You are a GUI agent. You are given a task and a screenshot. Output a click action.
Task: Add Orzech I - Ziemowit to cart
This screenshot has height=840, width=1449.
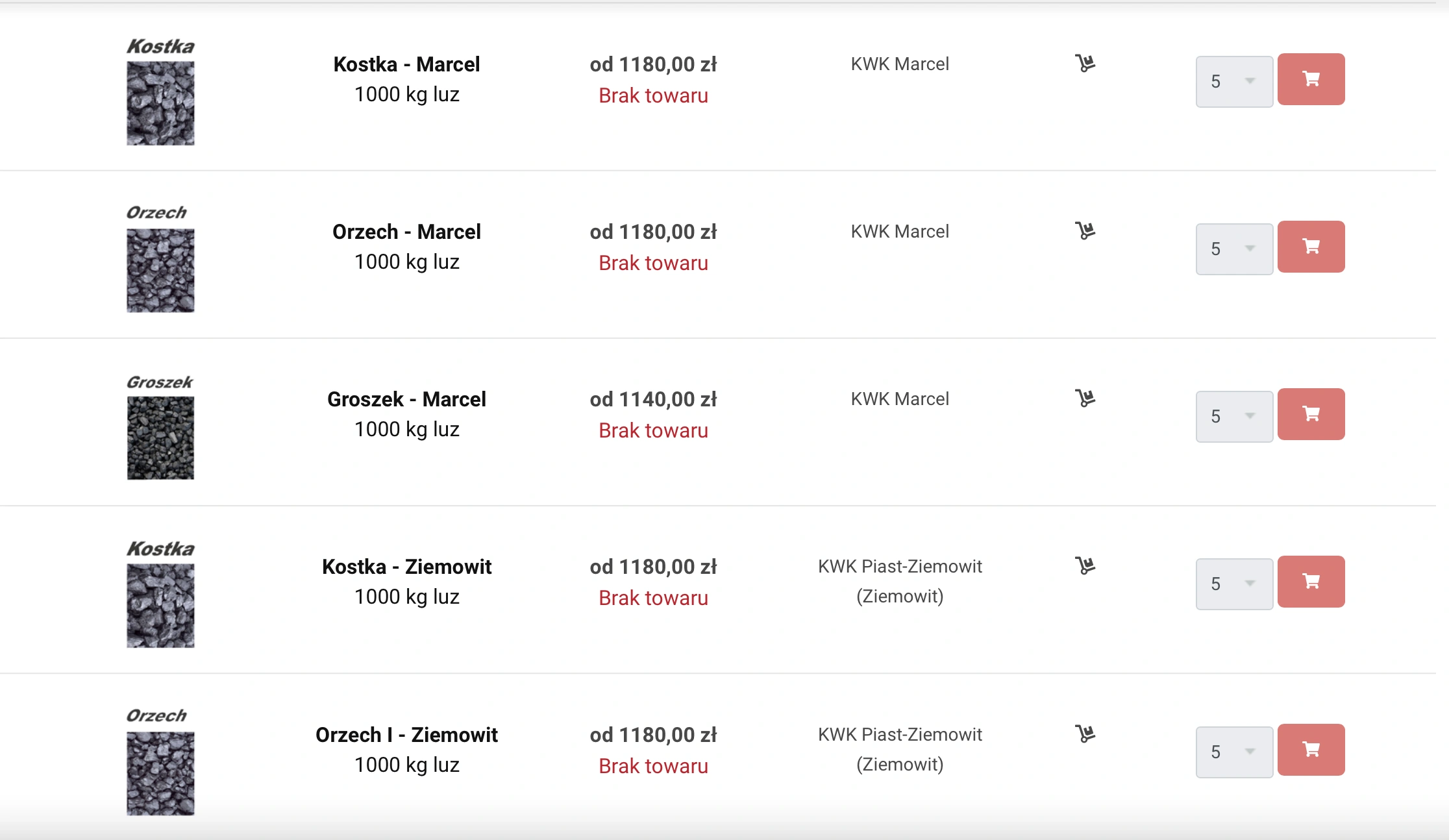tap(1311, 750)
